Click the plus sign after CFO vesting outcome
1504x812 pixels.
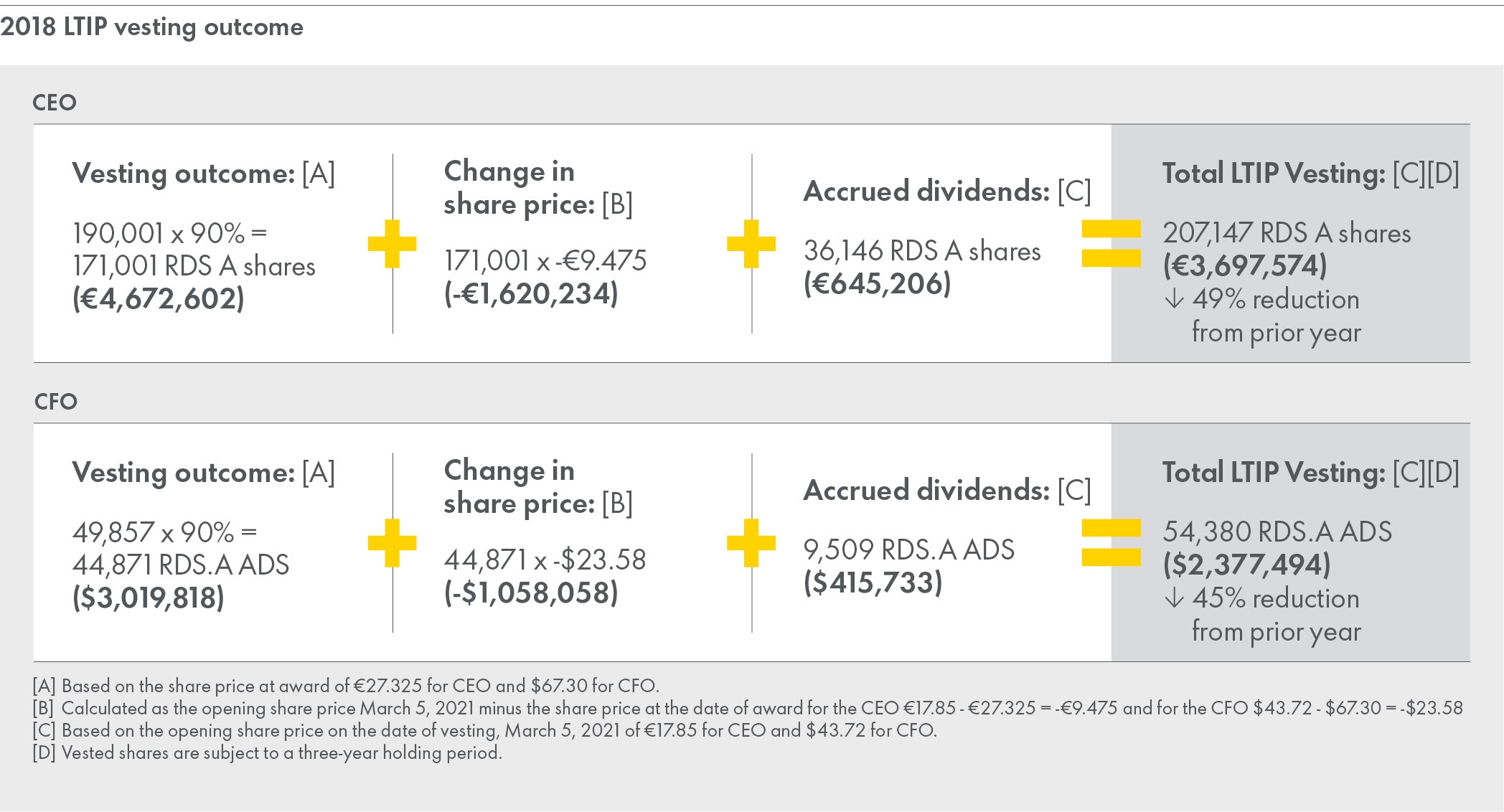[392, 543]
